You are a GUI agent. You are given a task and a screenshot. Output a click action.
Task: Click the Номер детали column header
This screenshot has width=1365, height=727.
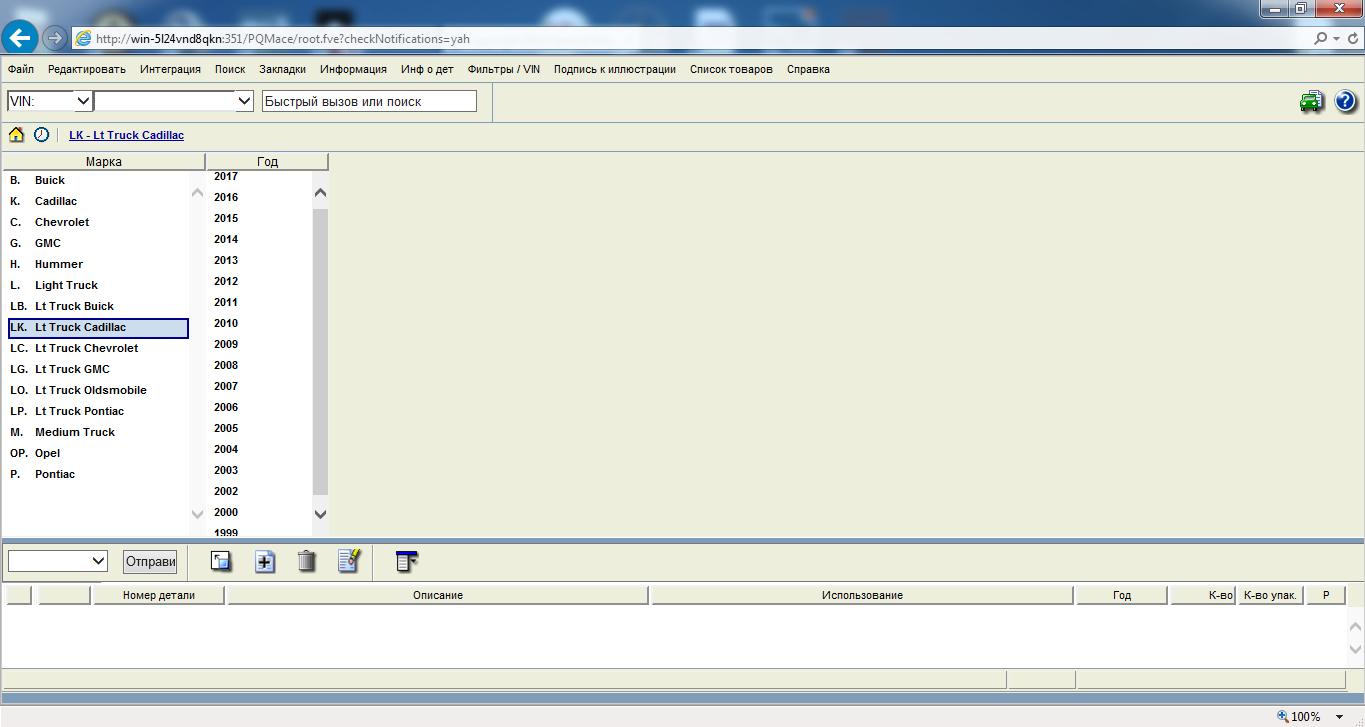(x=159, y=595)
